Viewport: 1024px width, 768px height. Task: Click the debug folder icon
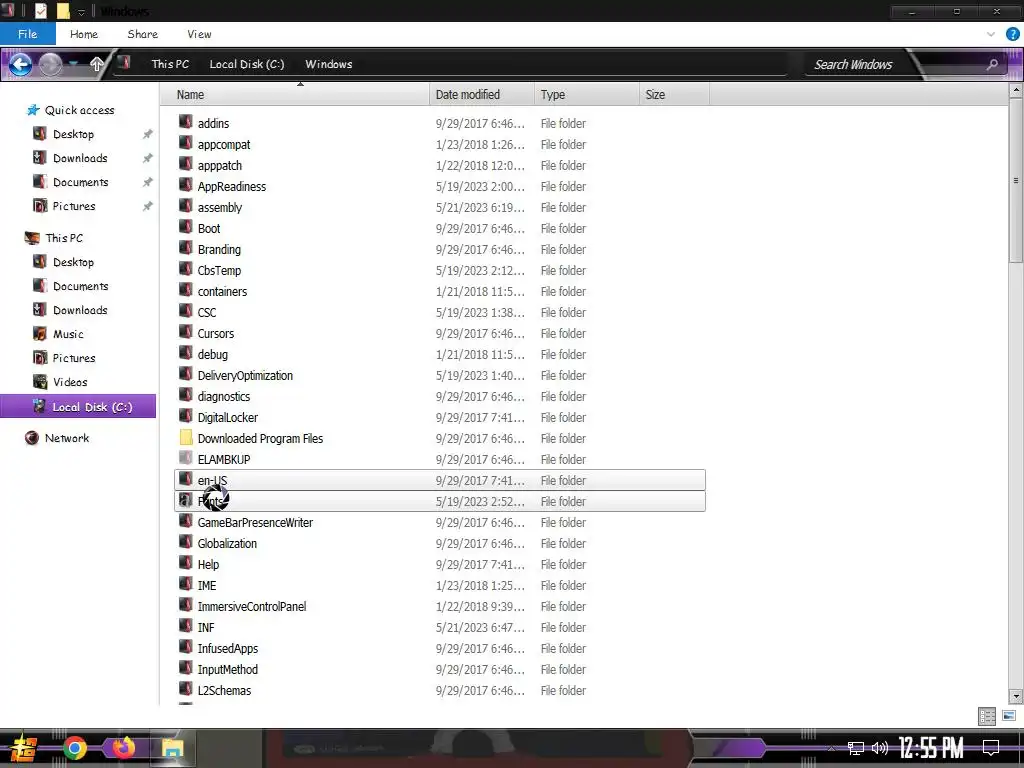(185, 353)
